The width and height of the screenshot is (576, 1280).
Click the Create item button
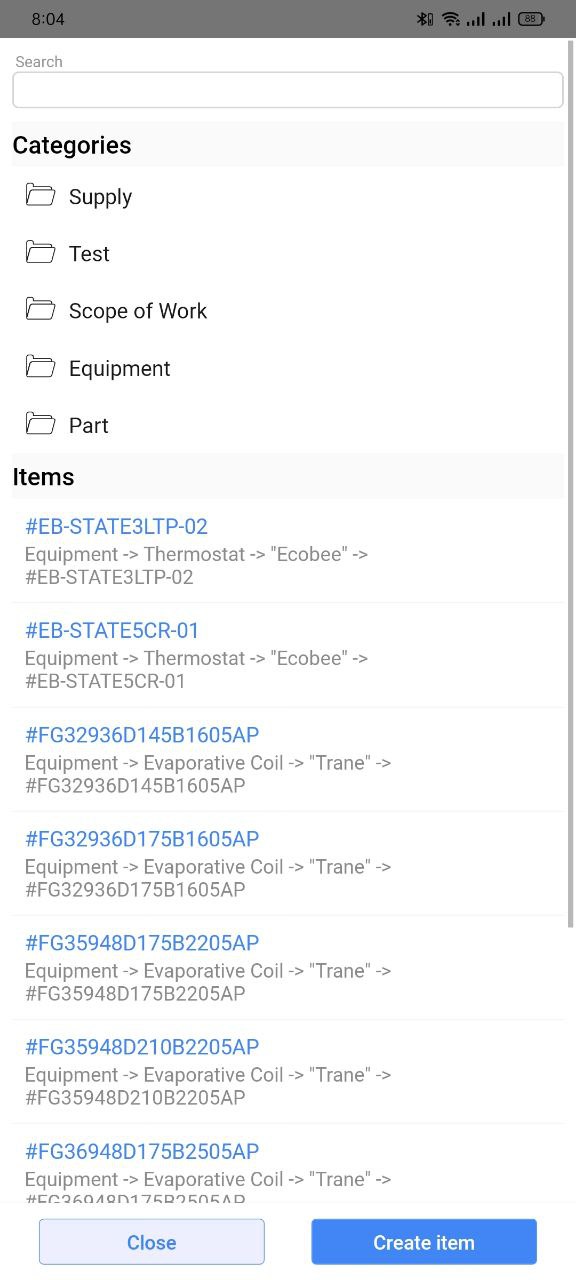[424, 1242]
